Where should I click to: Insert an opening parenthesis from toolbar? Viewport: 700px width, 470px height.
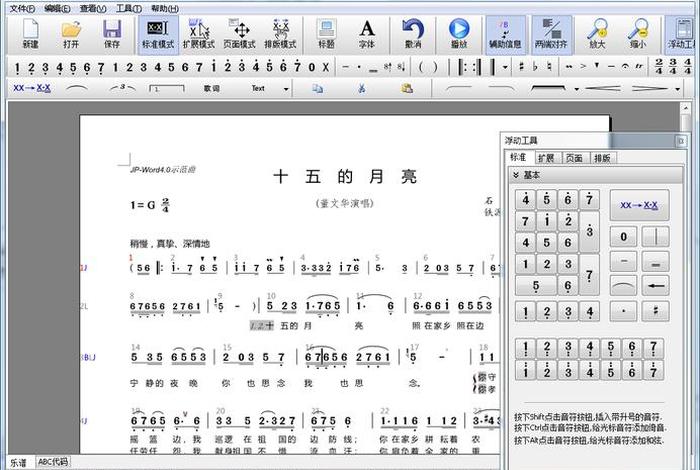(421, 67)
